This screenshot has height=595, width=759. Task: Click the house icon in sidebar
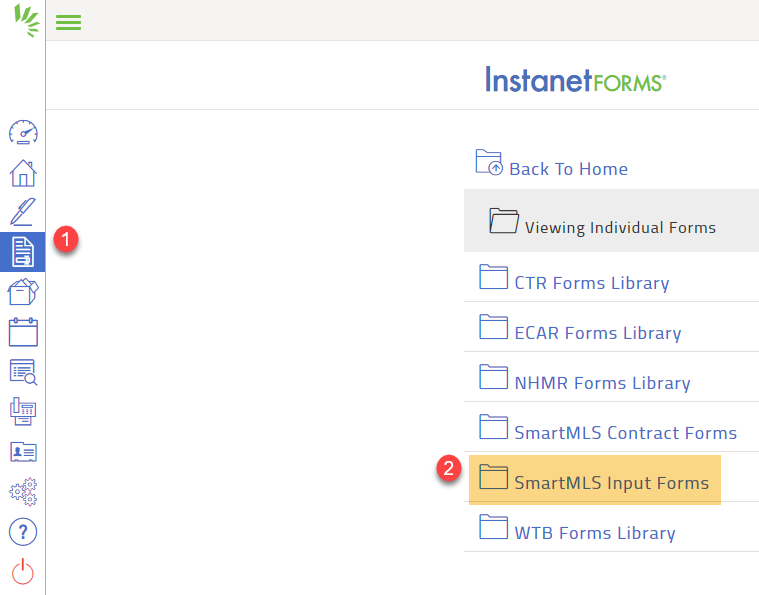[22, 172]
